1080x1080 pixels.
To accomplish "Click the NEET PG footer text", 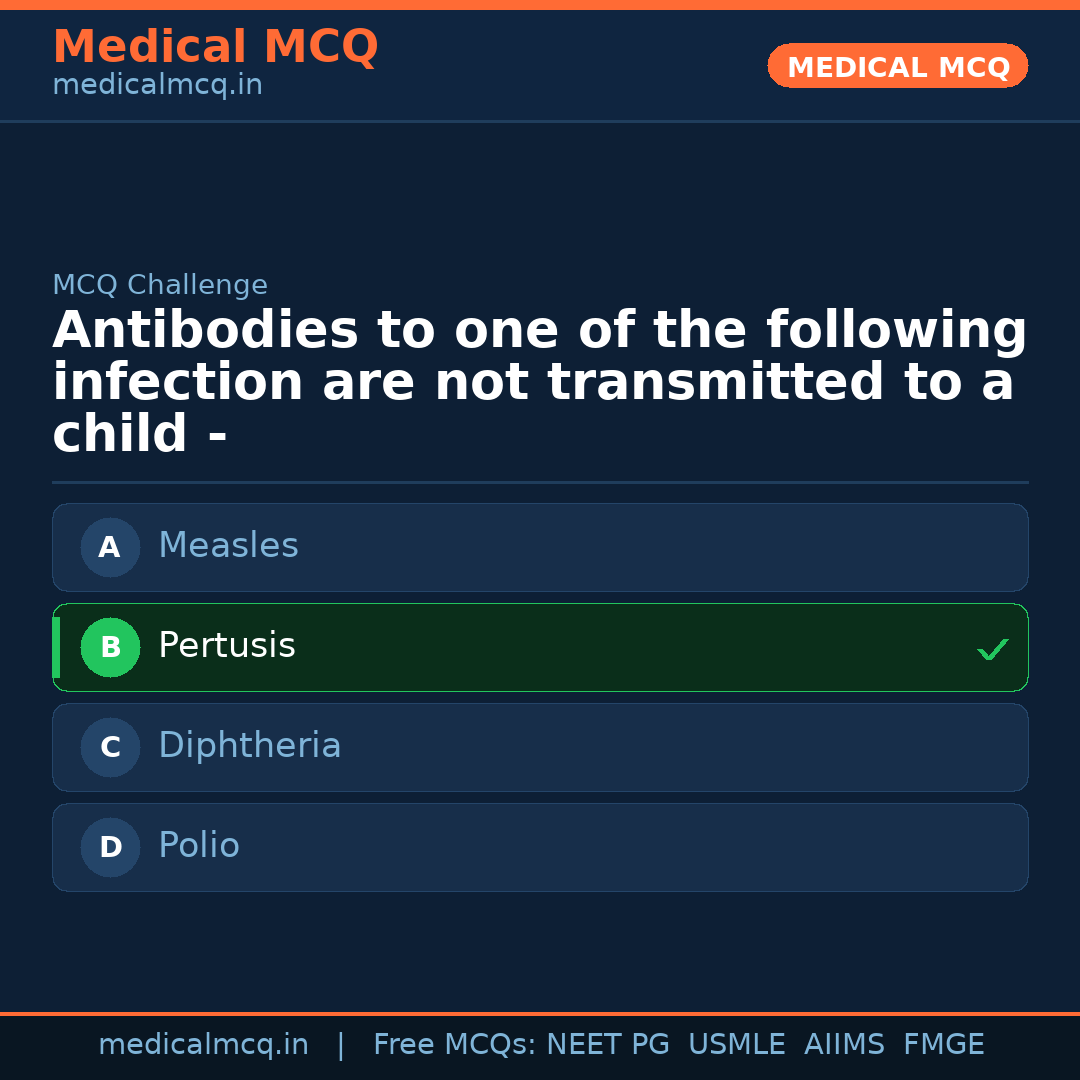I will coord(608,1045).
